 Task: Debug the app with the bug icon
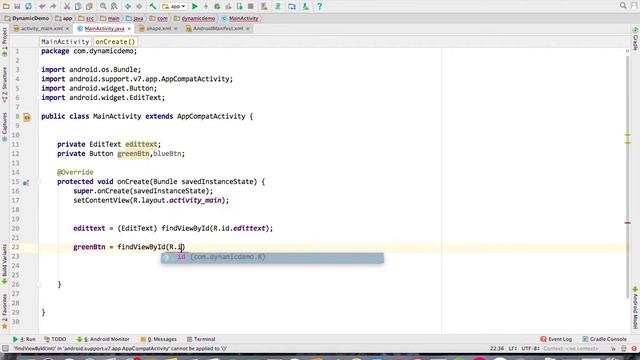(x=217, y=6)
